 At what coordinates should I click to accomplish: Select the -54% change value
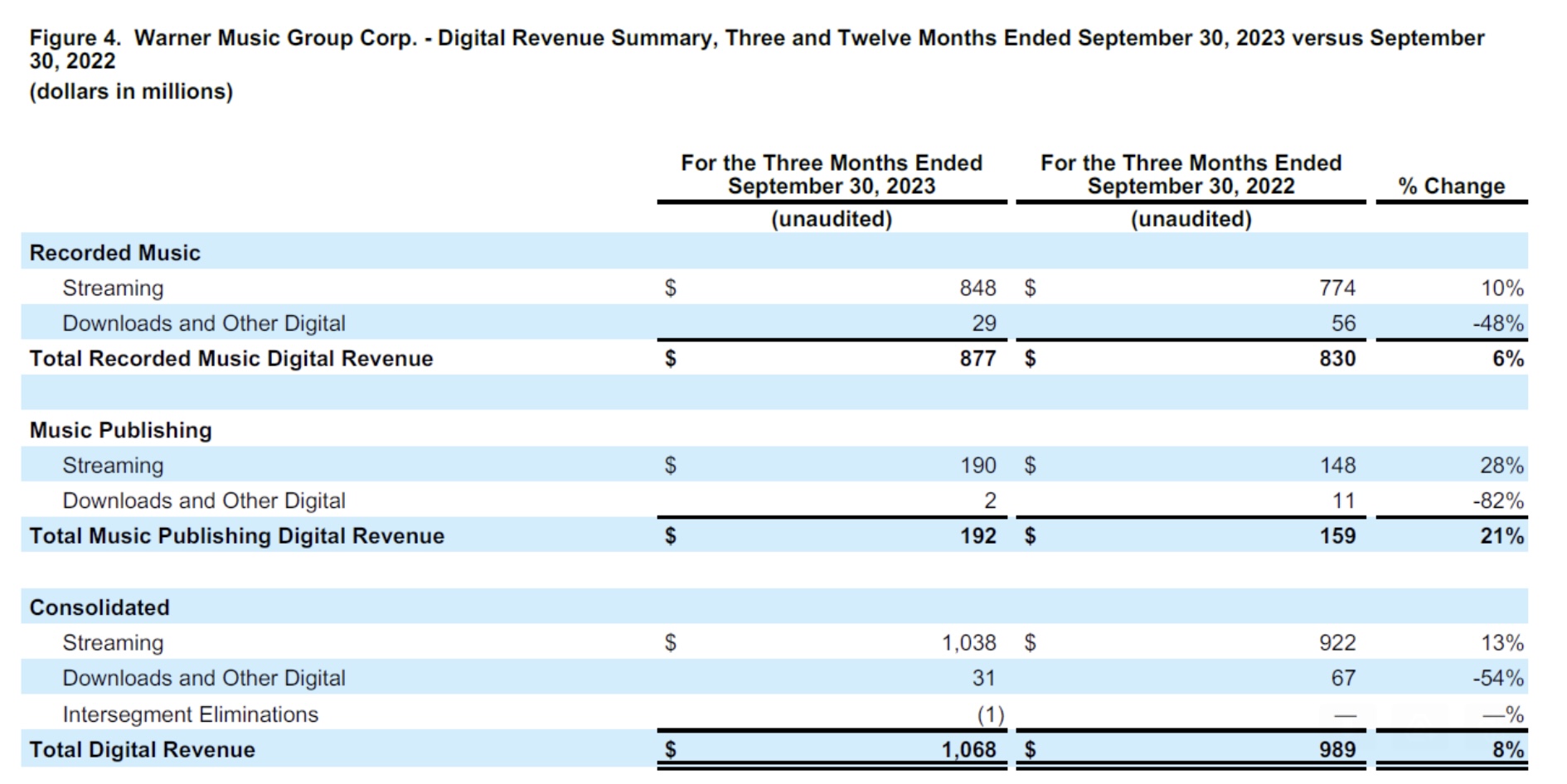(1498, 678)
